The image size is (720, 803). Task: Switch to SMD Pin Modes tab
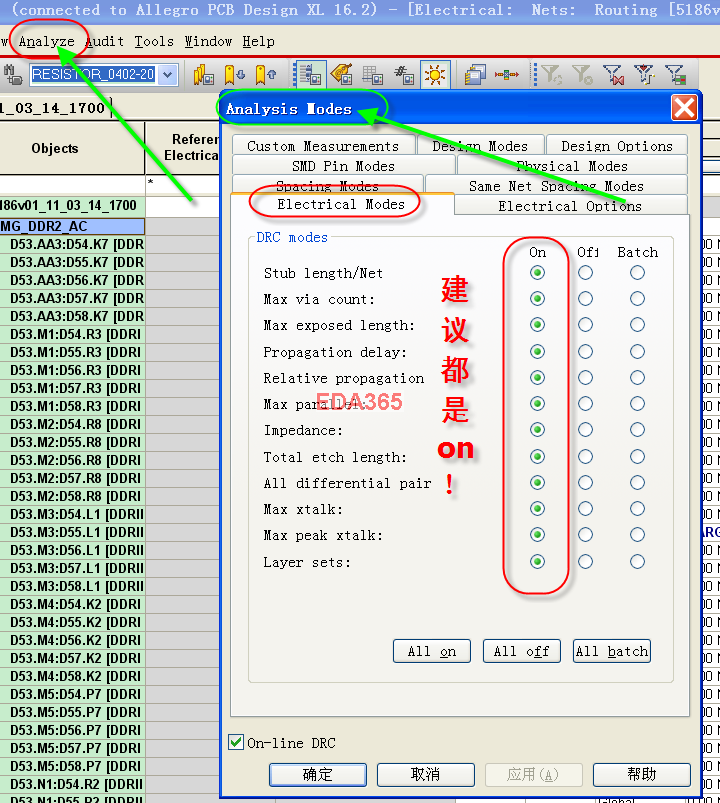(x=344, y=166)
